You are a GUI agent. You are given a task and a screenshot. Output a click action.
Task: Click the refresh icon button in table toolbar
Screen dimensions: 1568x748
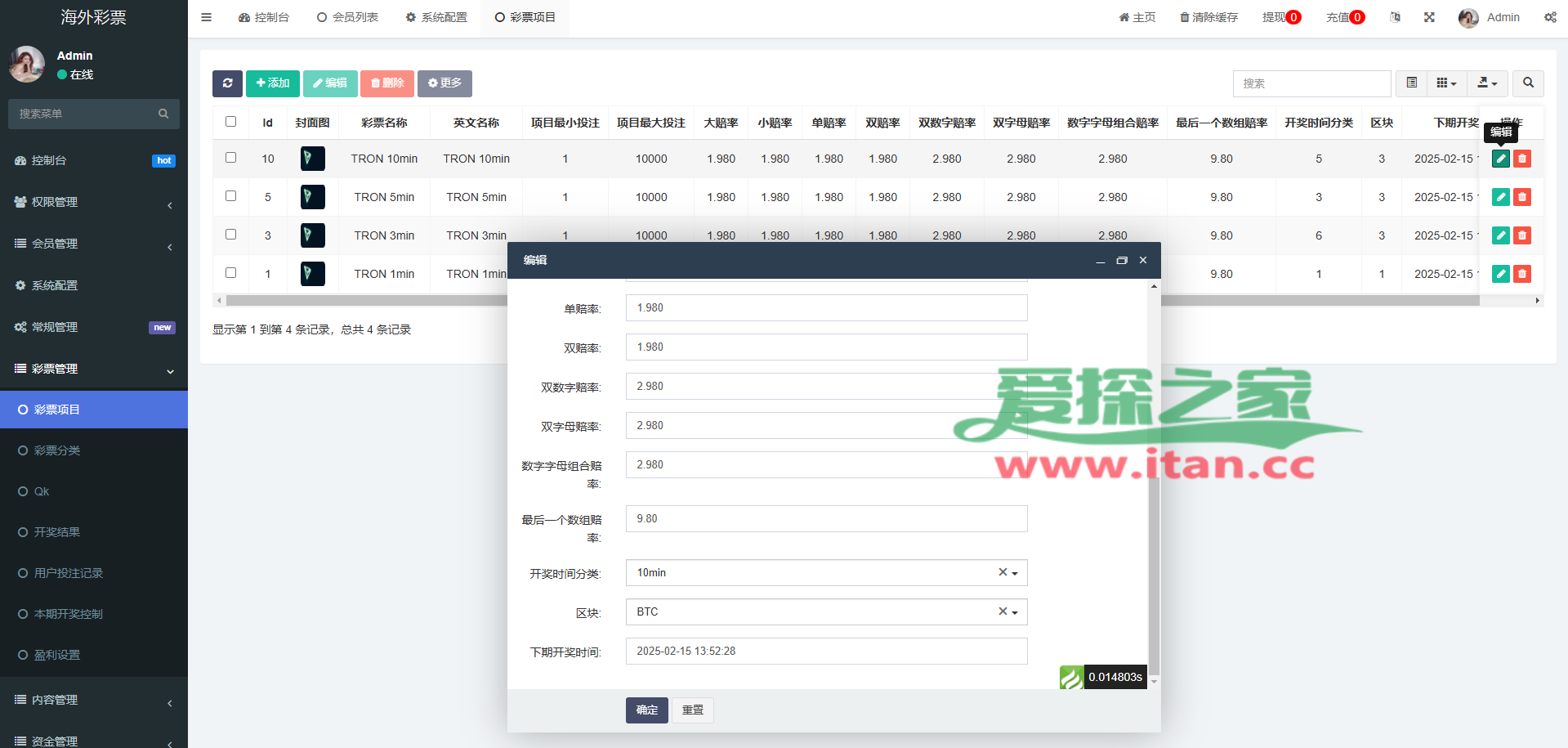[x=227, y=83]
